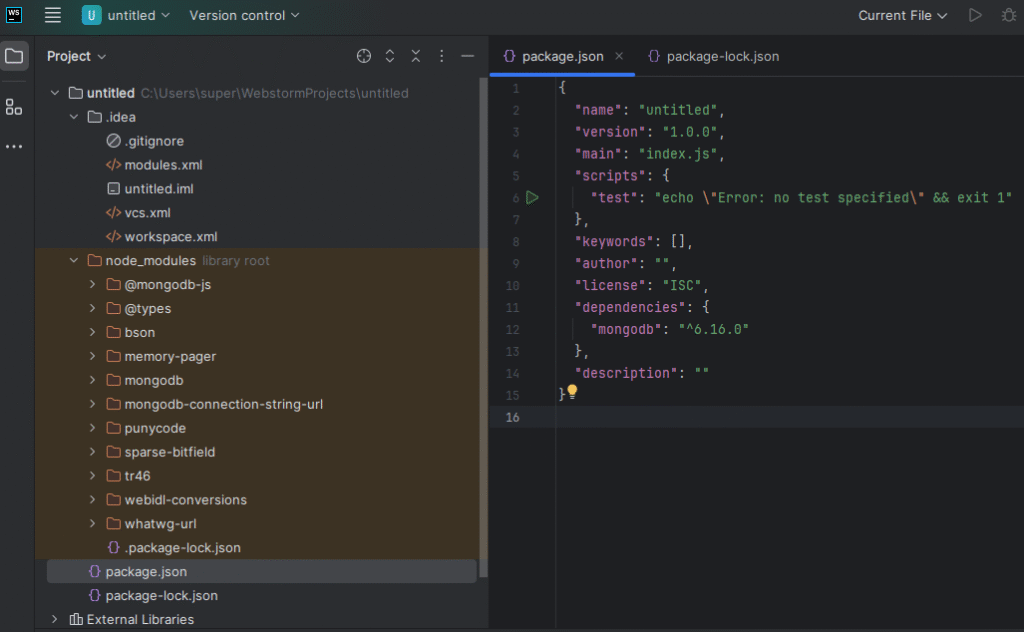The width and height of the screenshot is (1024, 632).
Task: Click the "1.0.0" version value
Action: (x=690, y=132)
